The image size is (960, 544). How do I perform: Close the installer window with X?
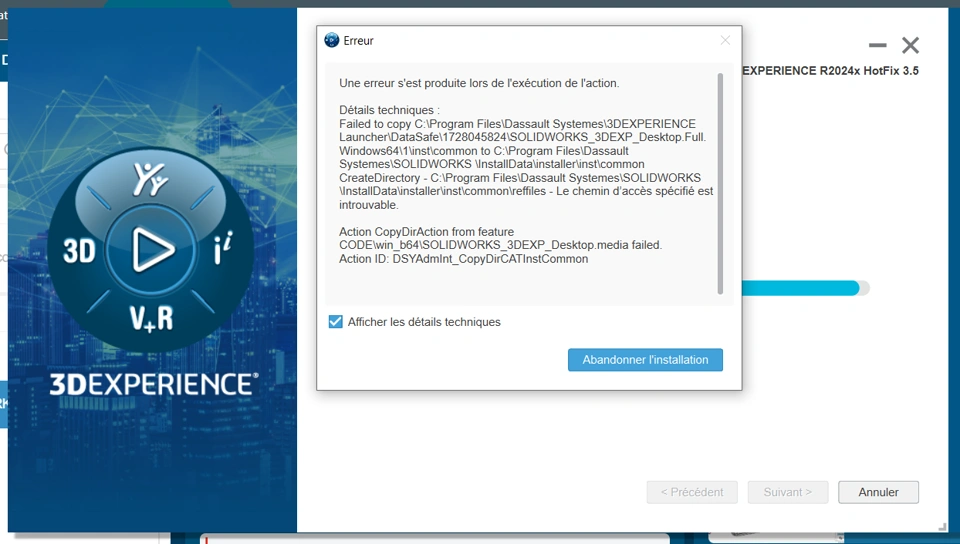click(910, 45)
